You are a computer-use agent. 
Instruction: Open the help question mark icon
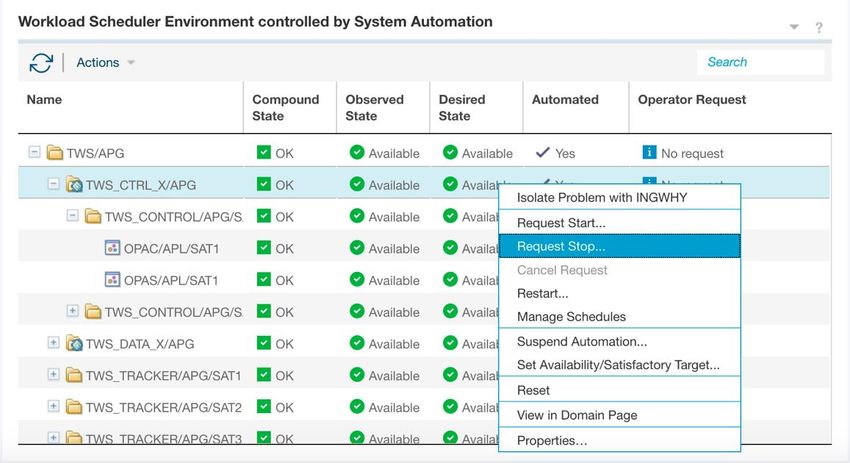(x=819, y=27)
